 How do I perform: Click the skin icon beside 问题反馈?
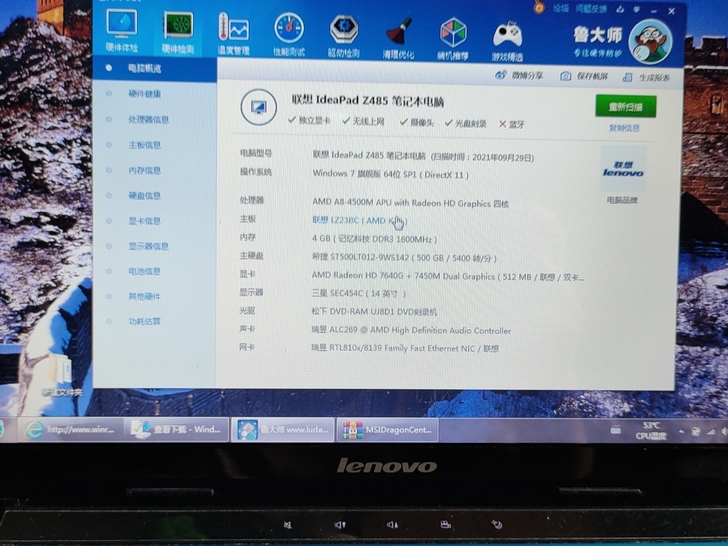click(621, 9)
